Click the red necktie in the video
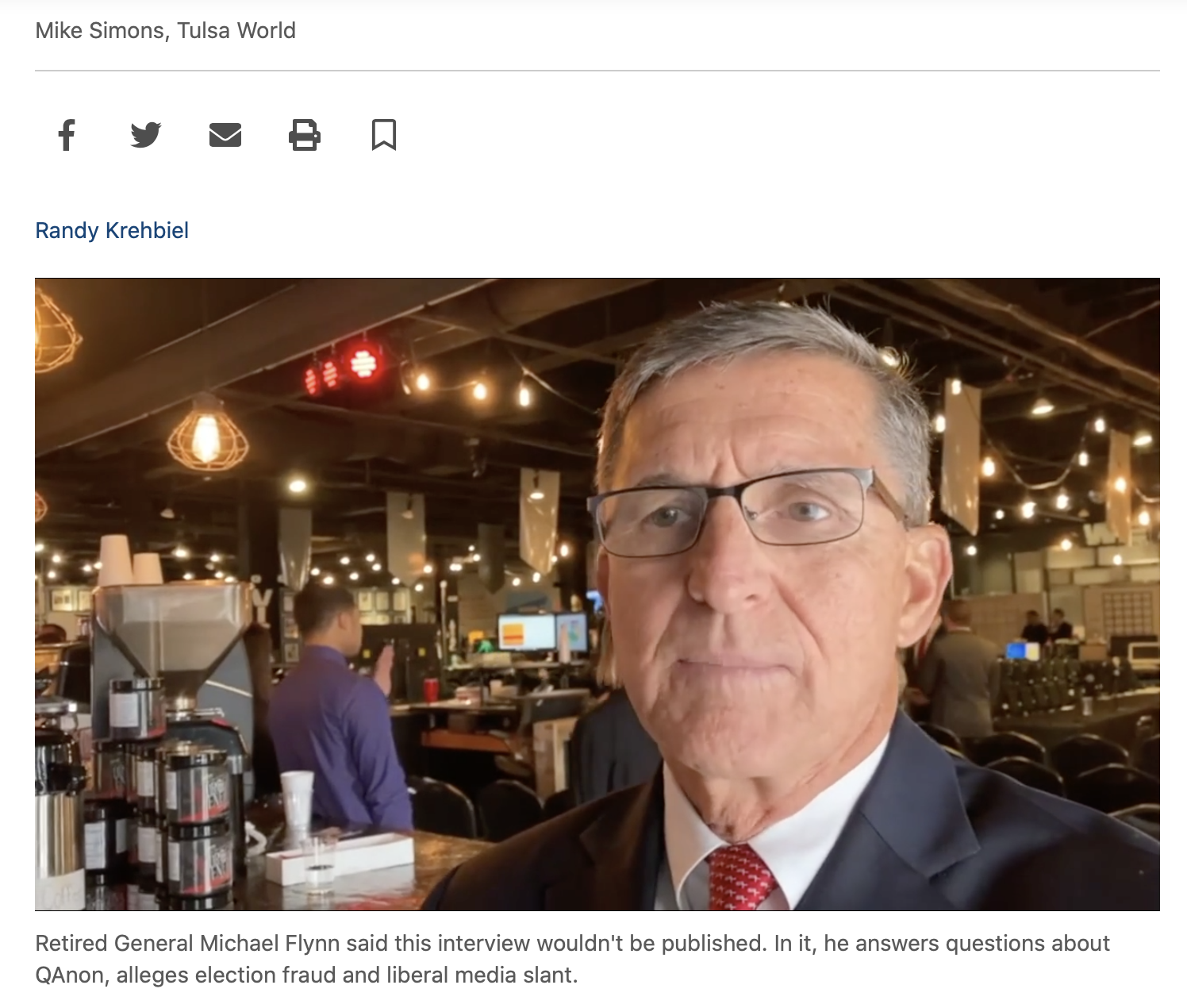Image resolution: width=1187 pixels, height=1008 pixels. [740, 879]
